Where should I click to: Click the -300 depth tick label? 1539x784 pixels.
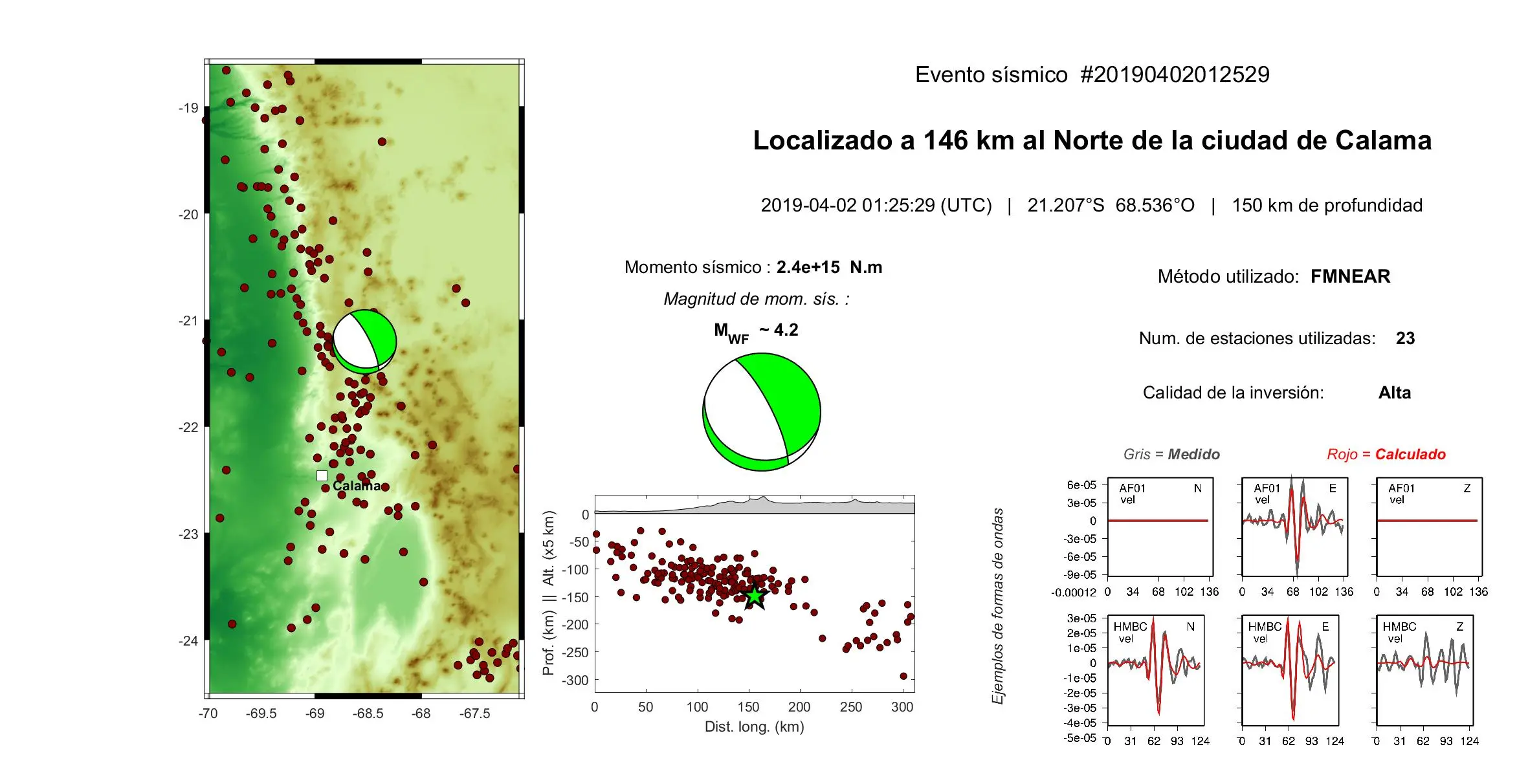click(575, 681)
